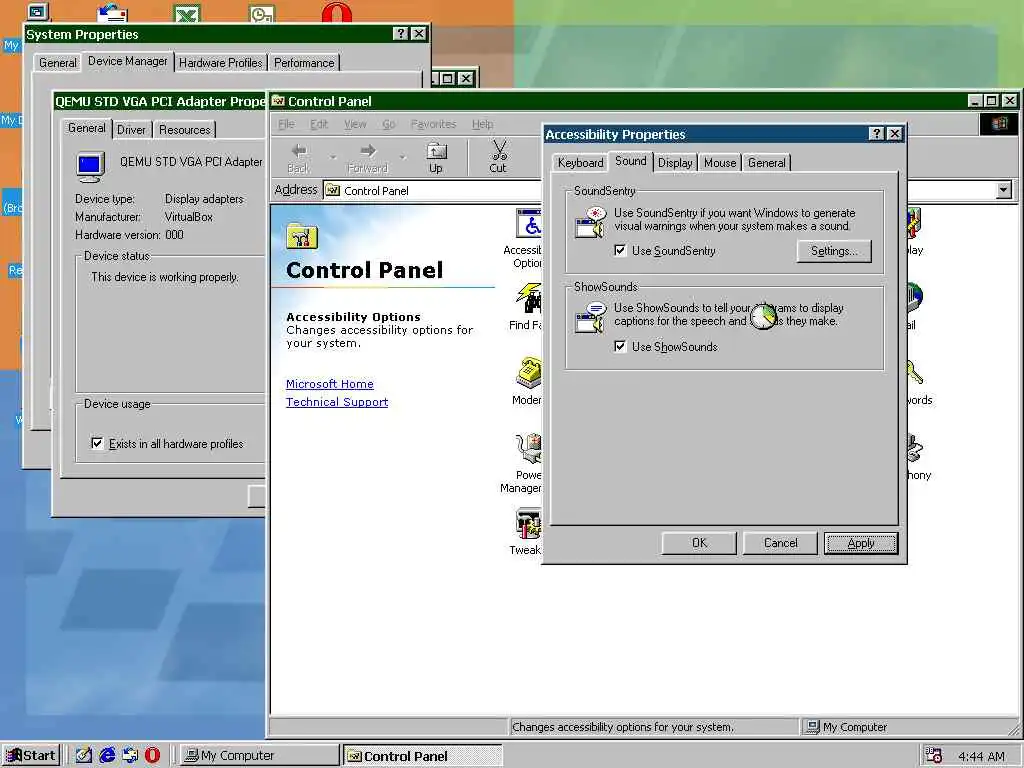Image resolution: width=1024 pixels, height=768 pixels.
Task: Open the Find Fast icon in Control Panel
Action: 529,298
